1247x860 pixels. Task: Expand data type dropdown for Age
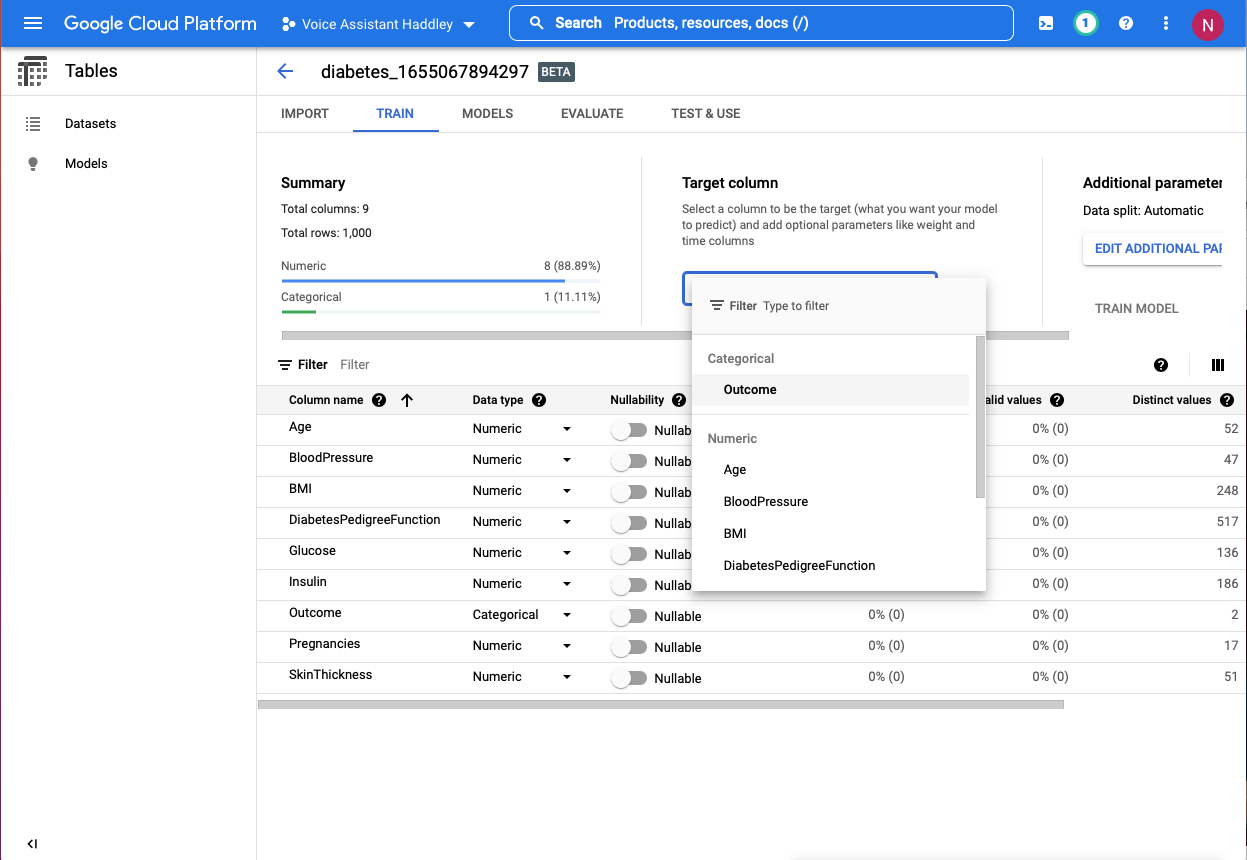click(x=567, y=429)
